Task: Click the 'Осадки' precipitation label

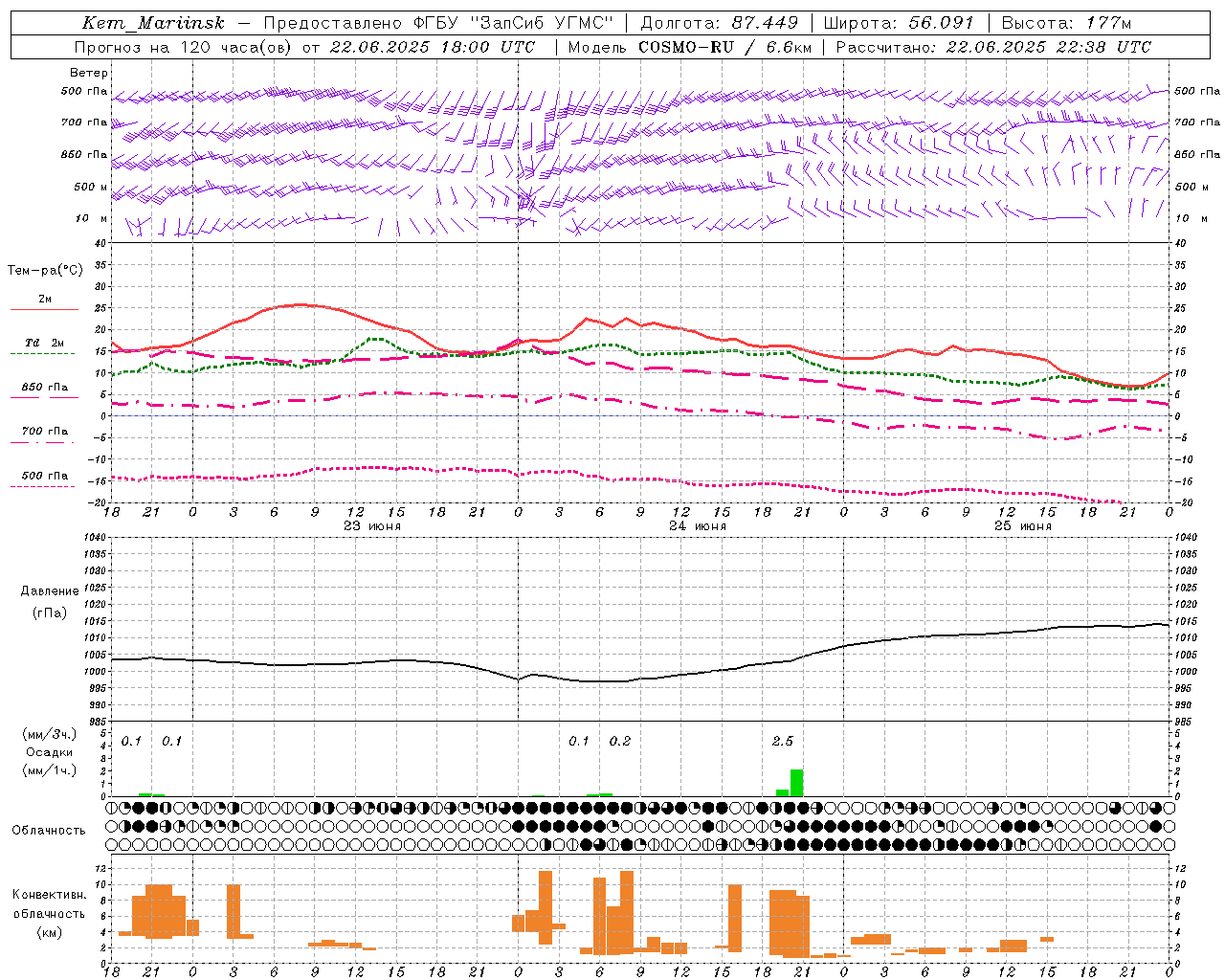Action: pos(50,752)
